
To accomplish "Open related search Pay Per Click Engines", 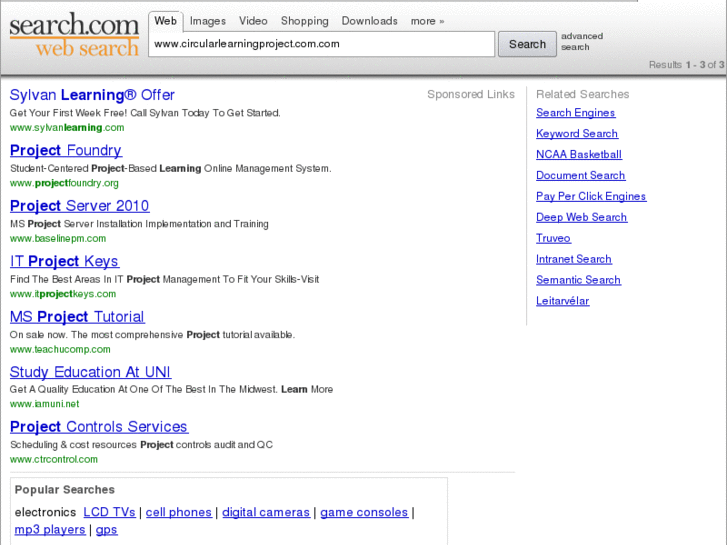I will click(591, 196).
